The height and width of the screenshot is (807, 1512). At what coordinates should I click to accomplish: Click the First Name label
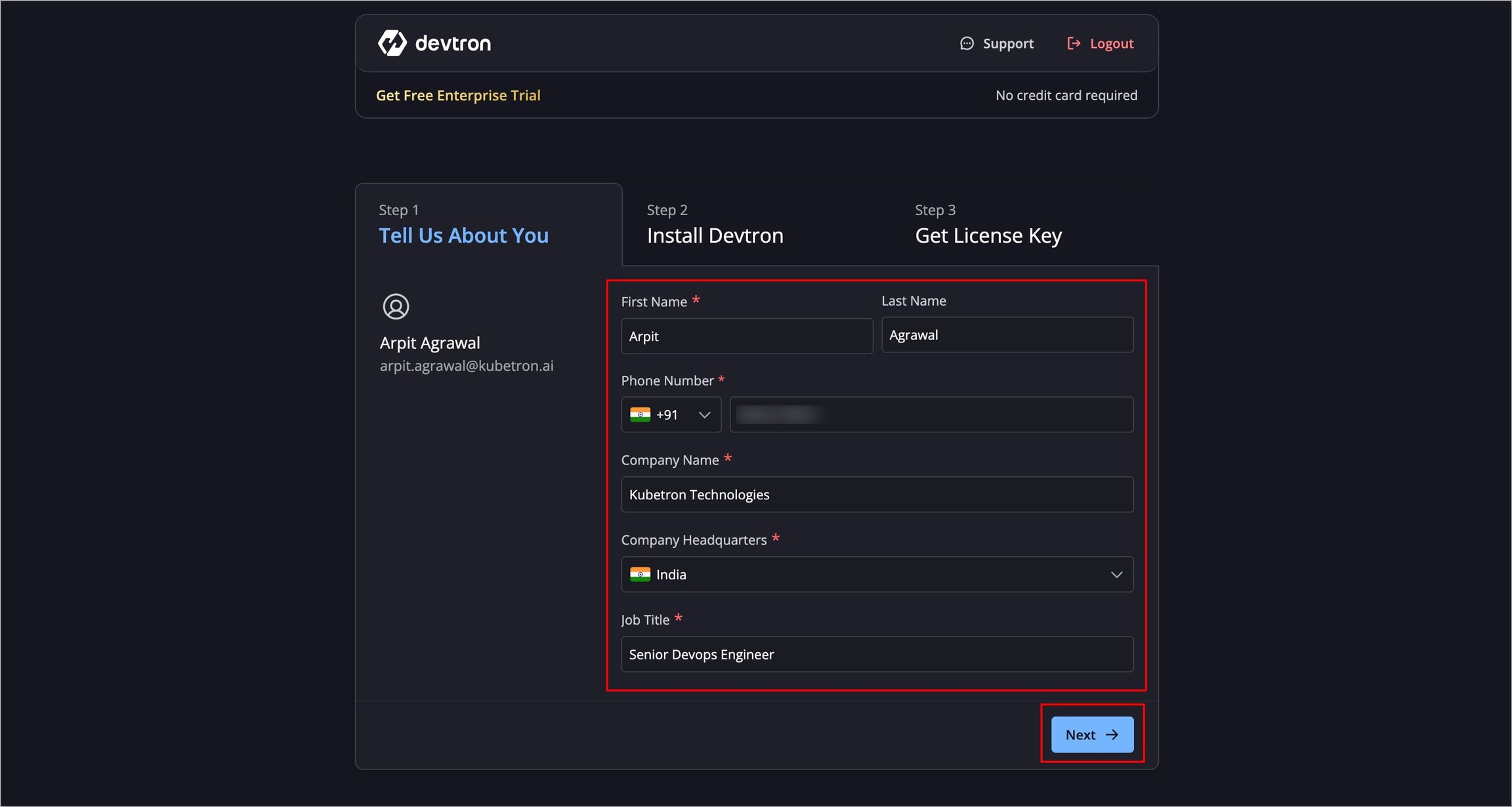coord(654,302)
